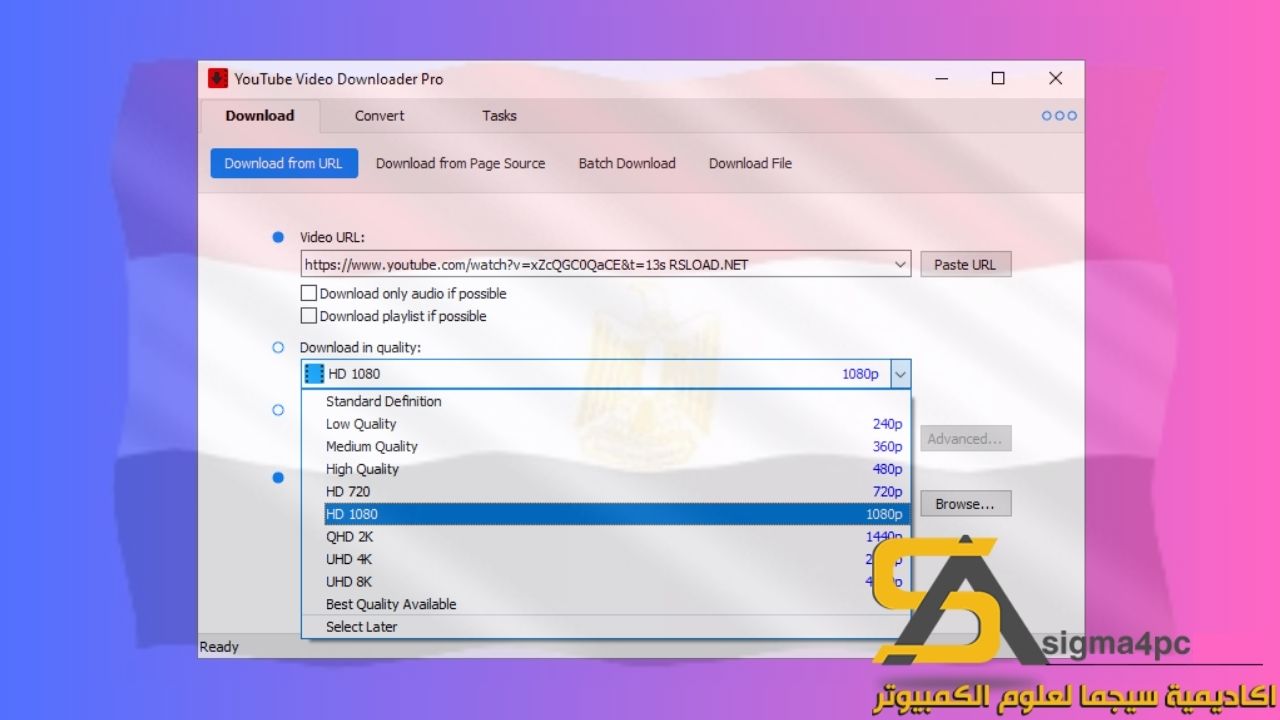
Task: Close the YouTube Video Downloader Pro window
Action: point(1055,78)
